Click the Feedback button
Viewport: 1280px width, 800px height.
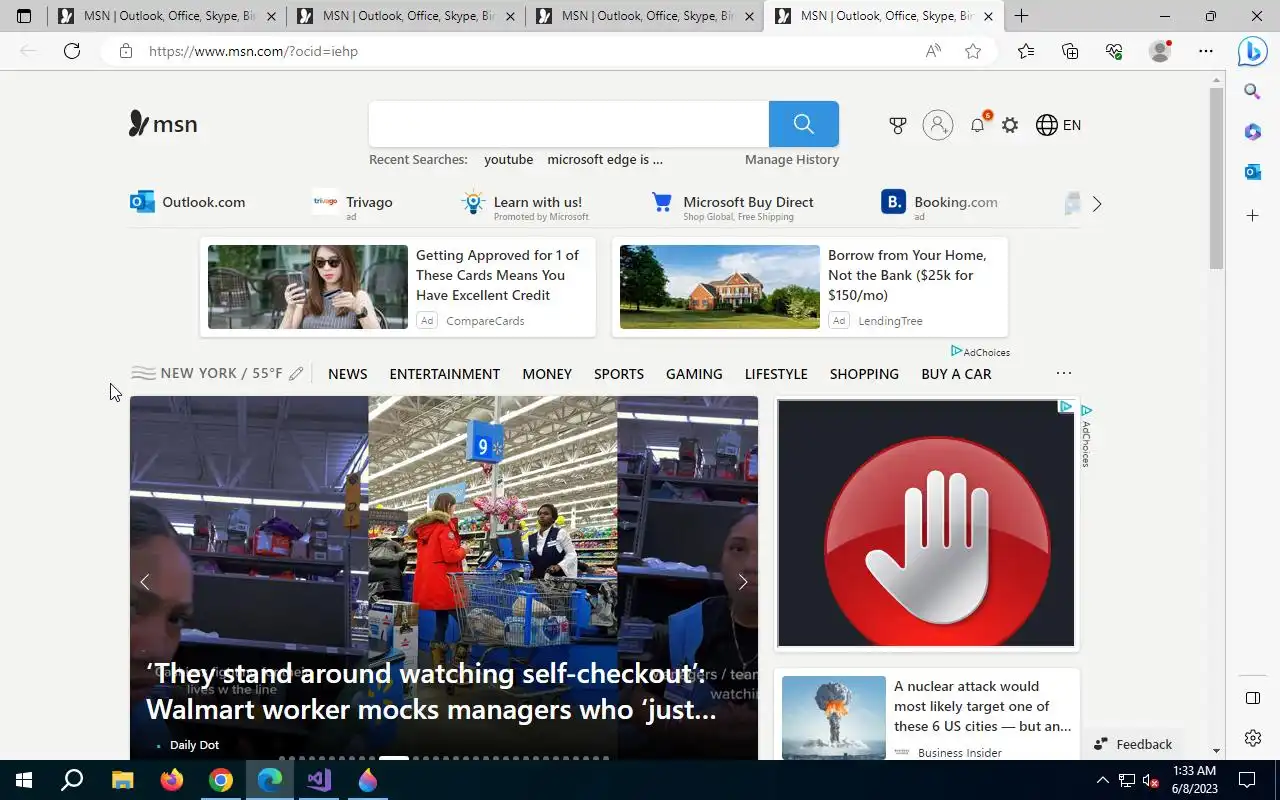1133,744
